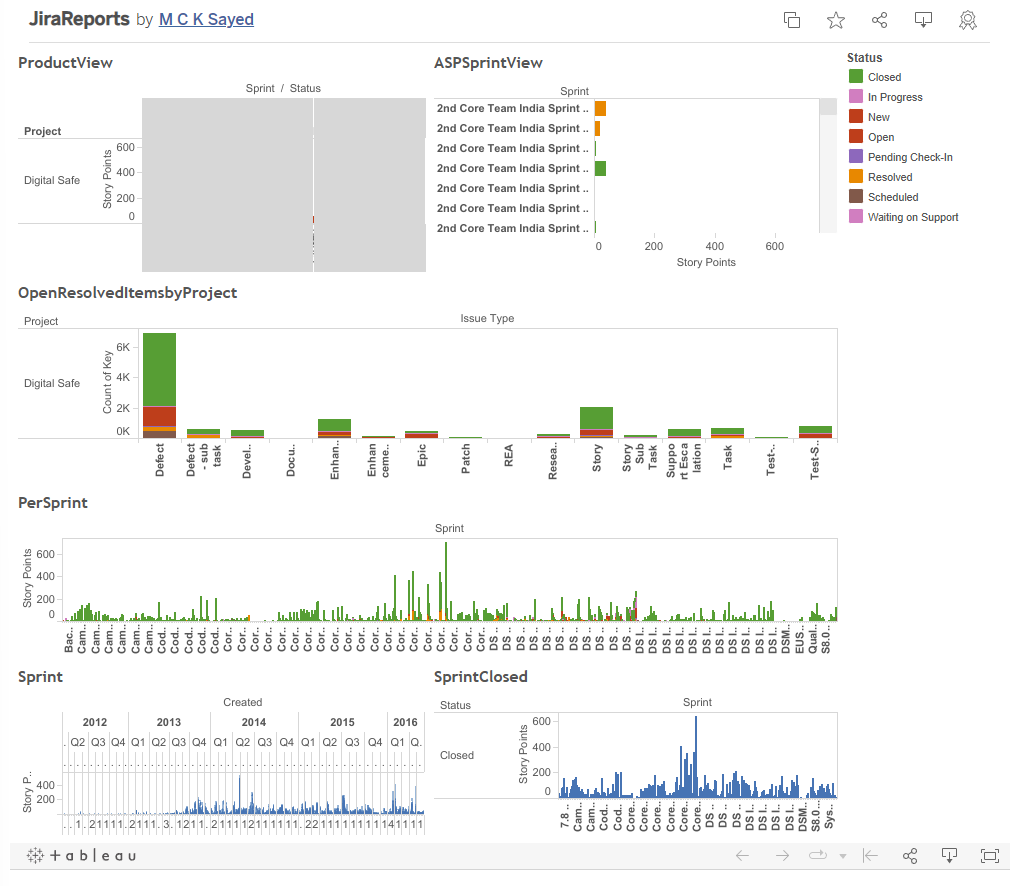Download the workbook using the top download icon

pyautogui.click(x=923, y=20)
